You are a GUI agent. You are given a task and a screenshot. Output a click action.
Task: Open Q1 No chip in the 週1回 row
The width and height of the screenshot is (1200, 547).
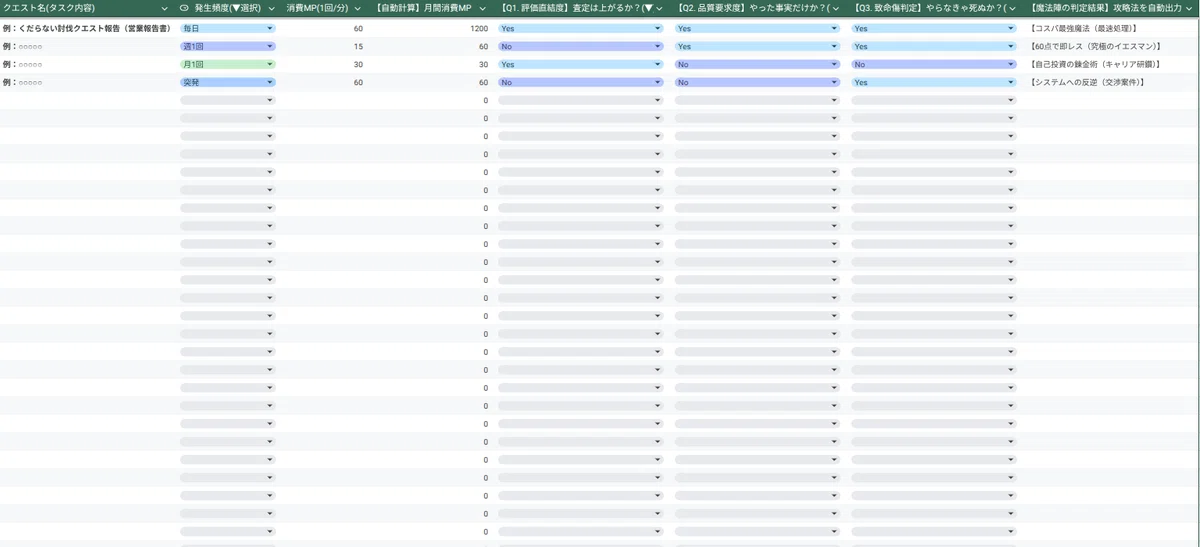[x=580, y=46]
